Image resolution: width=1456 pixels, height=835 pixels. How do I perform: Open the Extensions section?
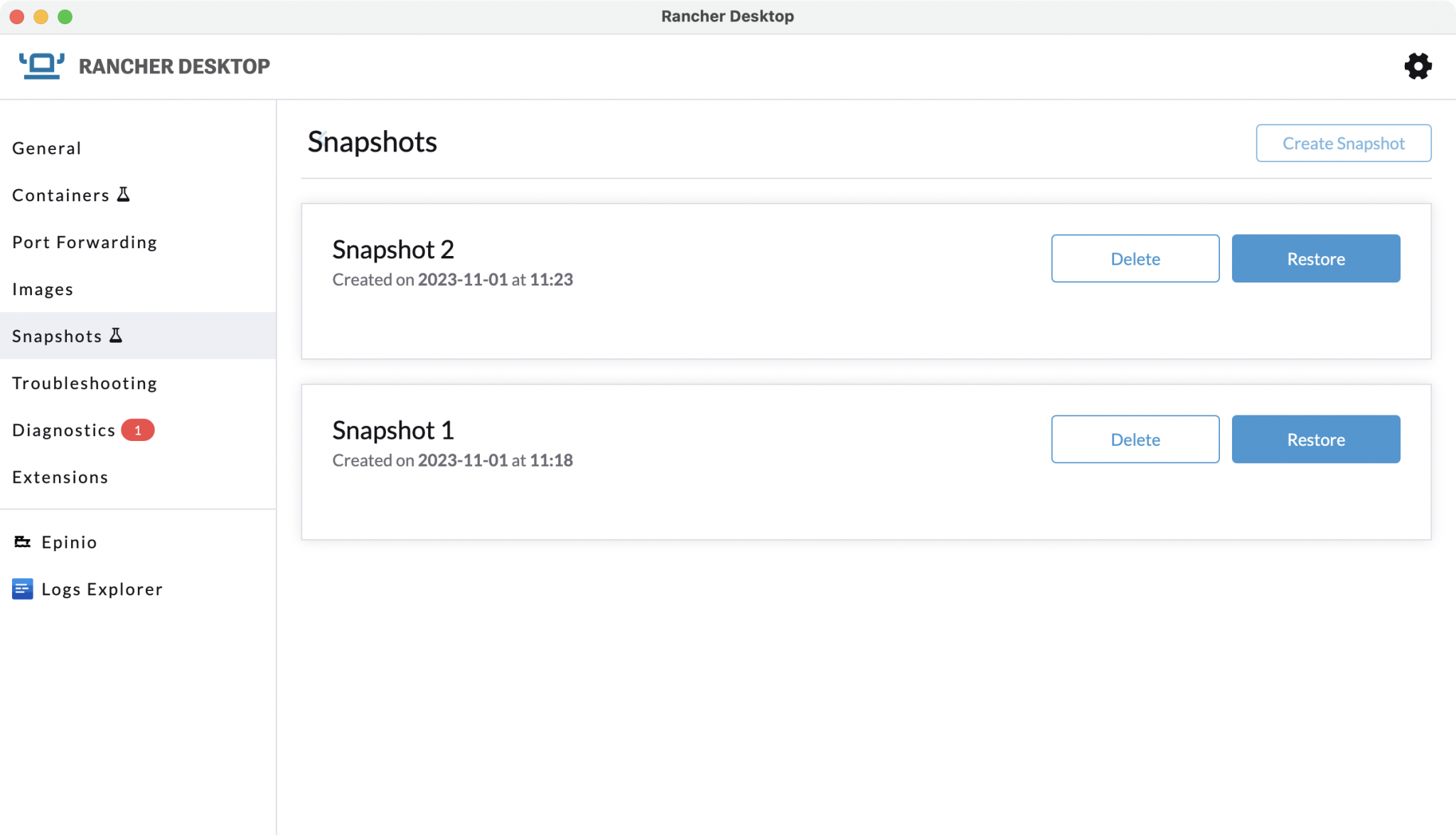point(60,477)
